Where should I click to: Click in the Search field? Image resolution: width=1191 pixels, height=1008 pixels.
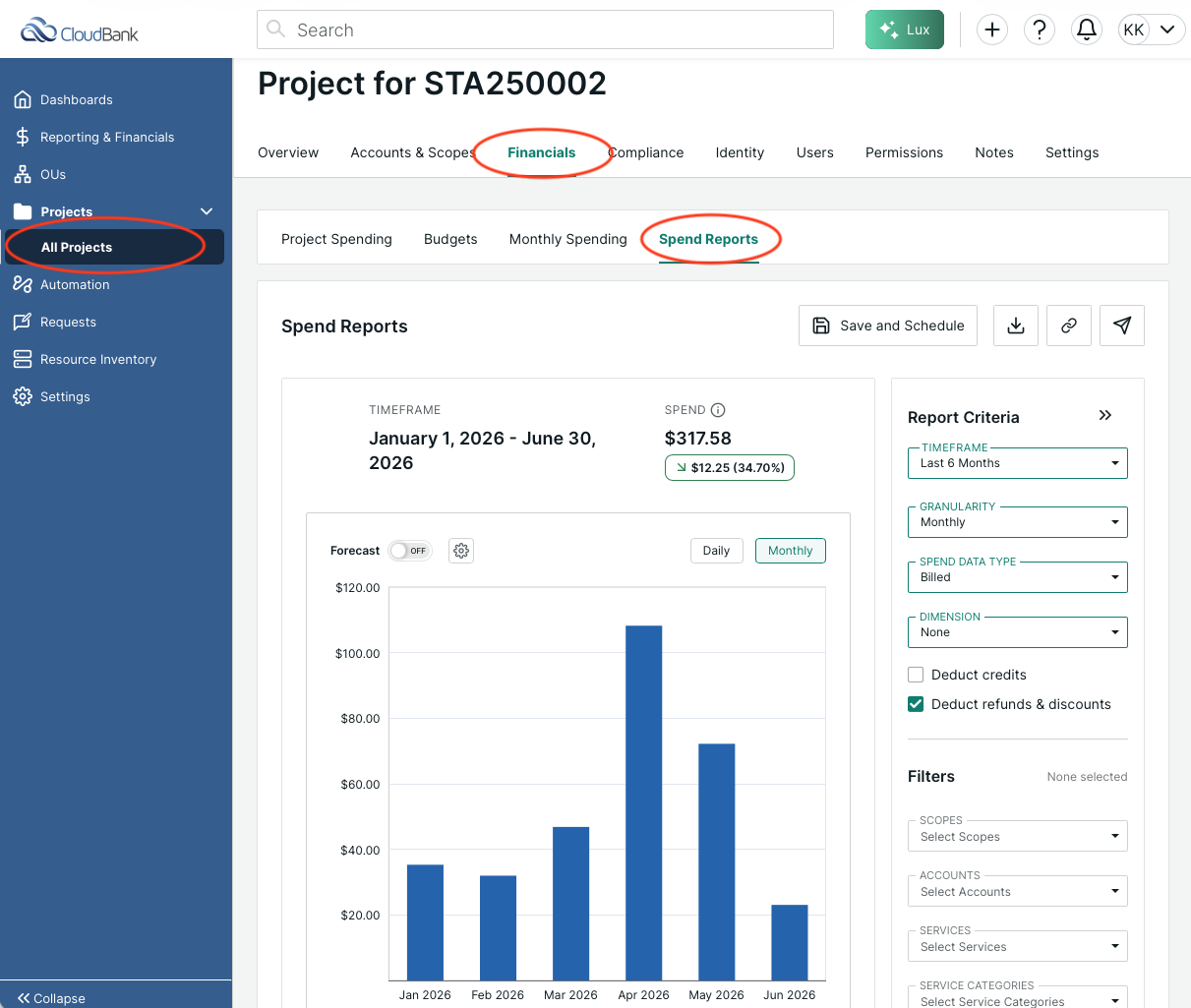(545, 30)
